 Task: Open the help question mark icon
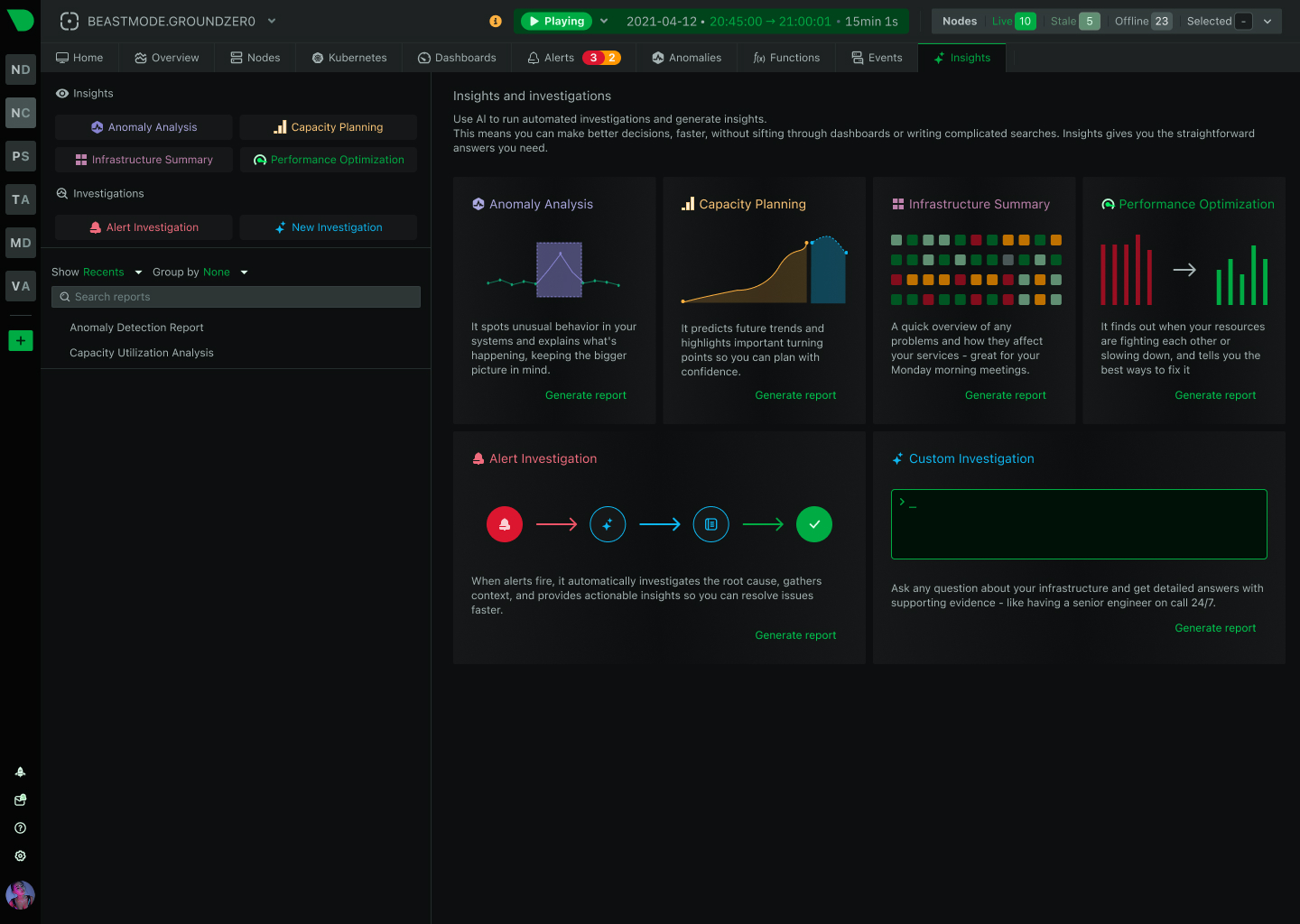click(20, 827)
